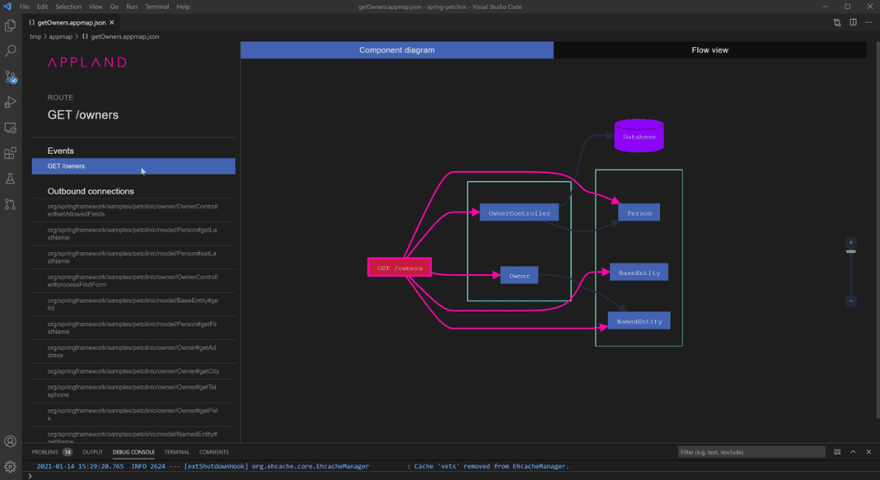Open the Problems panel tab
Image resolution: width=880 pixels, height=480 pixels.
[52, 452]
